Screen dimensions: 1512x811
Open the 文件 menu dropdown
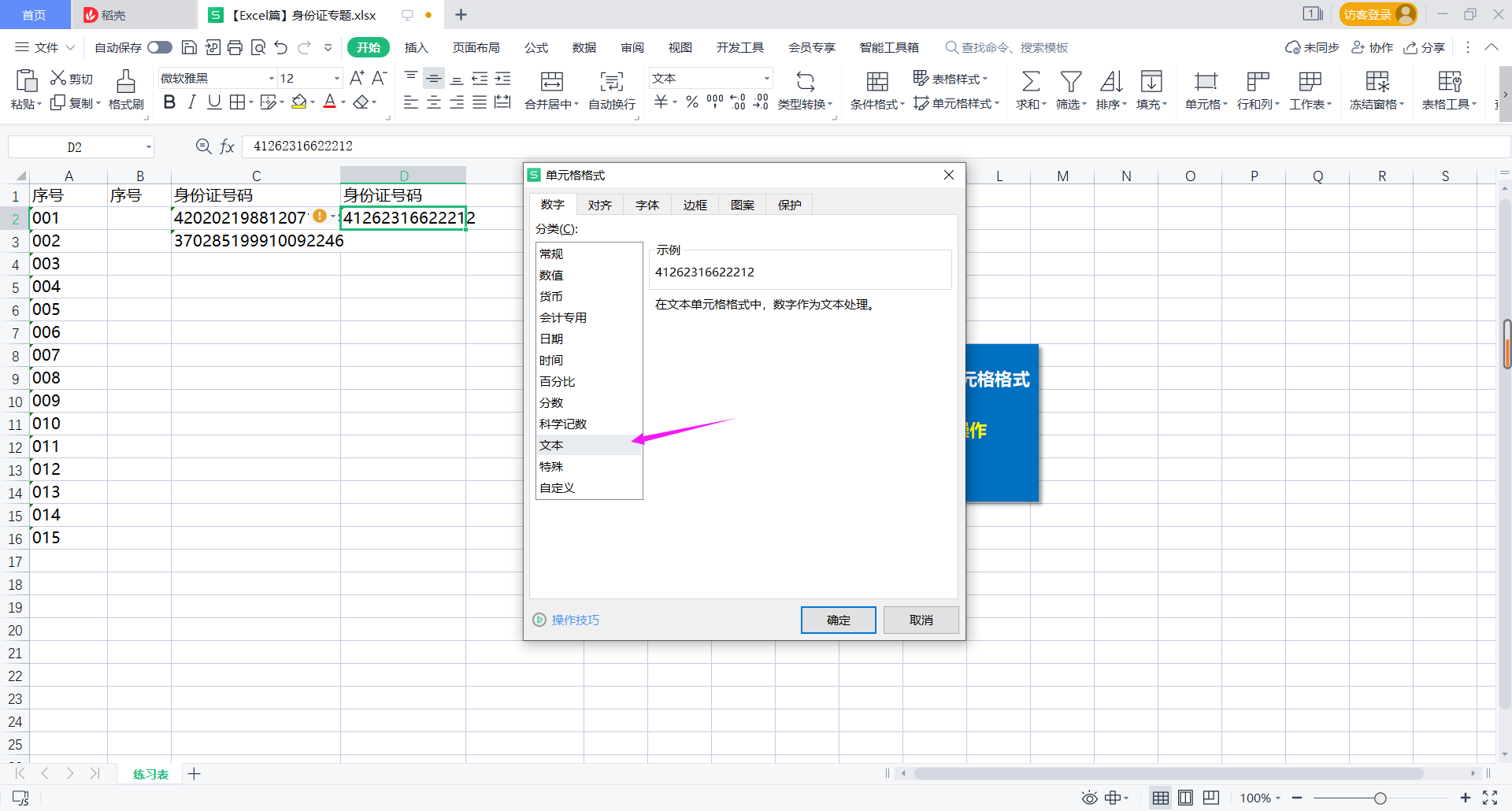coord(46,47)
